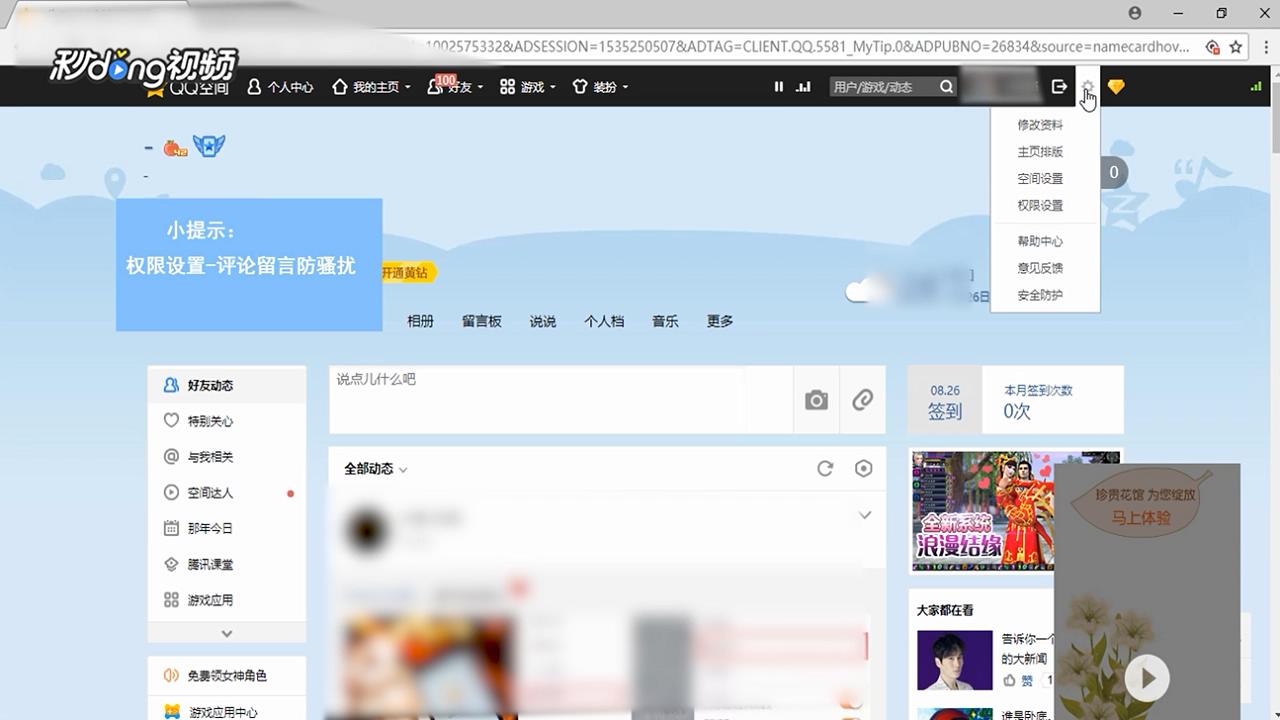This screenshot has width=1280, height=720.
Task: Click the logout icon in the navbar
Action: click(1058, 87)
